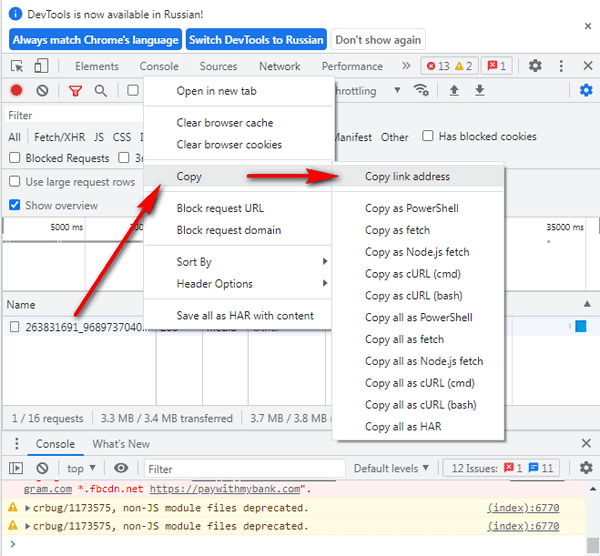Image resolution: width=600 pixels, height=556 pixels.
Task: Toggle the device toolbar icon
Action: coord(41,66)
